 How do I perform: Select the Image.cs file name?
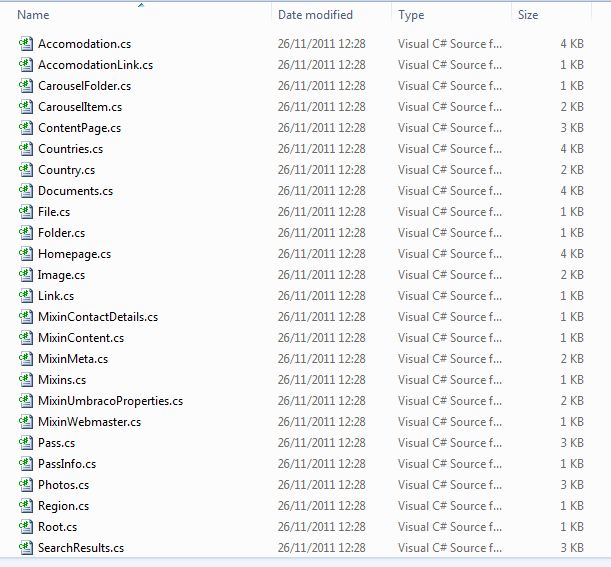pyautogui.click(x=61, y=276)
